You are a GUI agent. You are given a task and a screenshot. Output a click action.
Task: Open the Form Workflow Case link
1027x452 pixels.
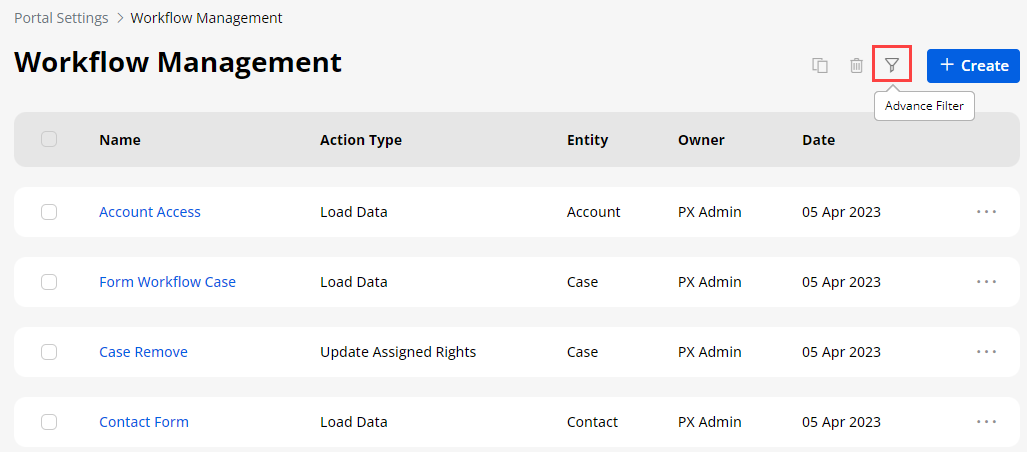pos(167,282)
